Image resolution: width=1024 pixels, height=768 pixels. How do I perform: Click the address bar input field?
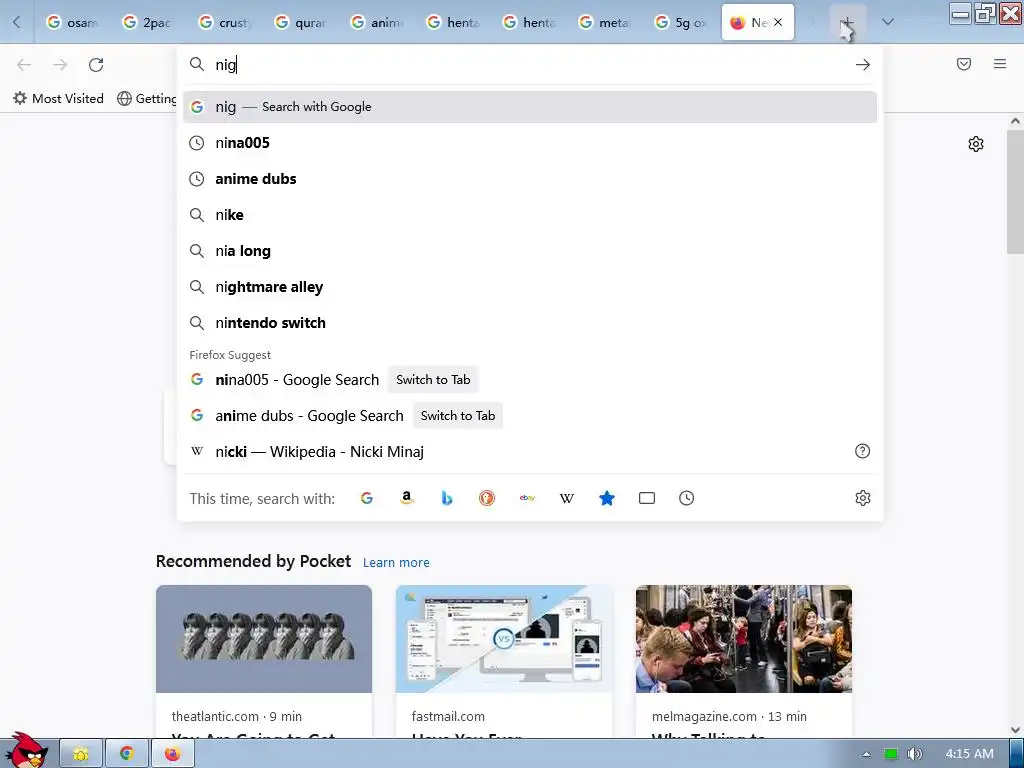[x=530, y=65]
